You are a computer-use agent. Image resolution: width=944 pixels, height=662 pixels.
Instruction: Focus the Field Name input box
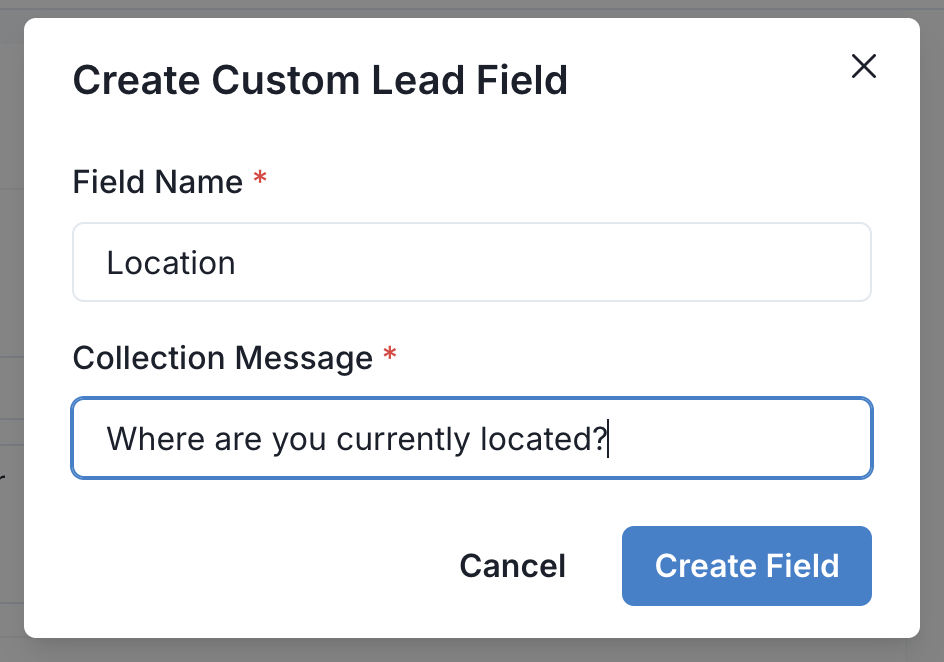pos(472,262)
